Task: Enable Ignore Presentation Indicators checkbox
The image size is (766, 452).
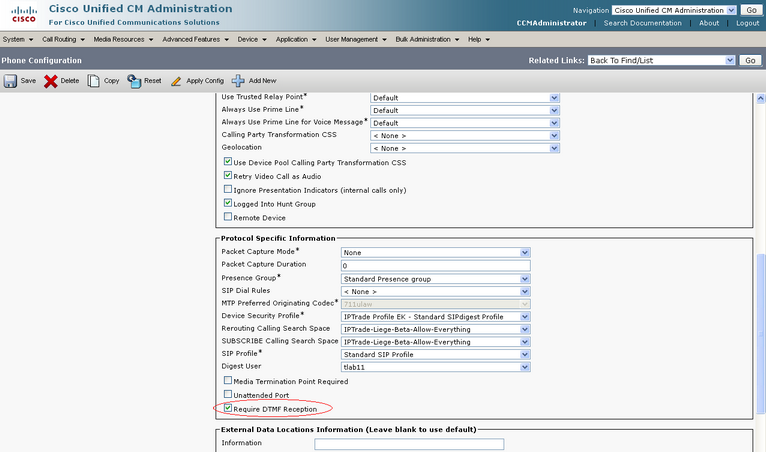Action: (228, 189)
